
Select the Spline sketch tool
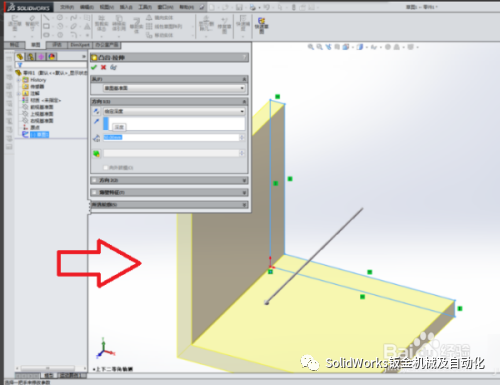(73, 17)
